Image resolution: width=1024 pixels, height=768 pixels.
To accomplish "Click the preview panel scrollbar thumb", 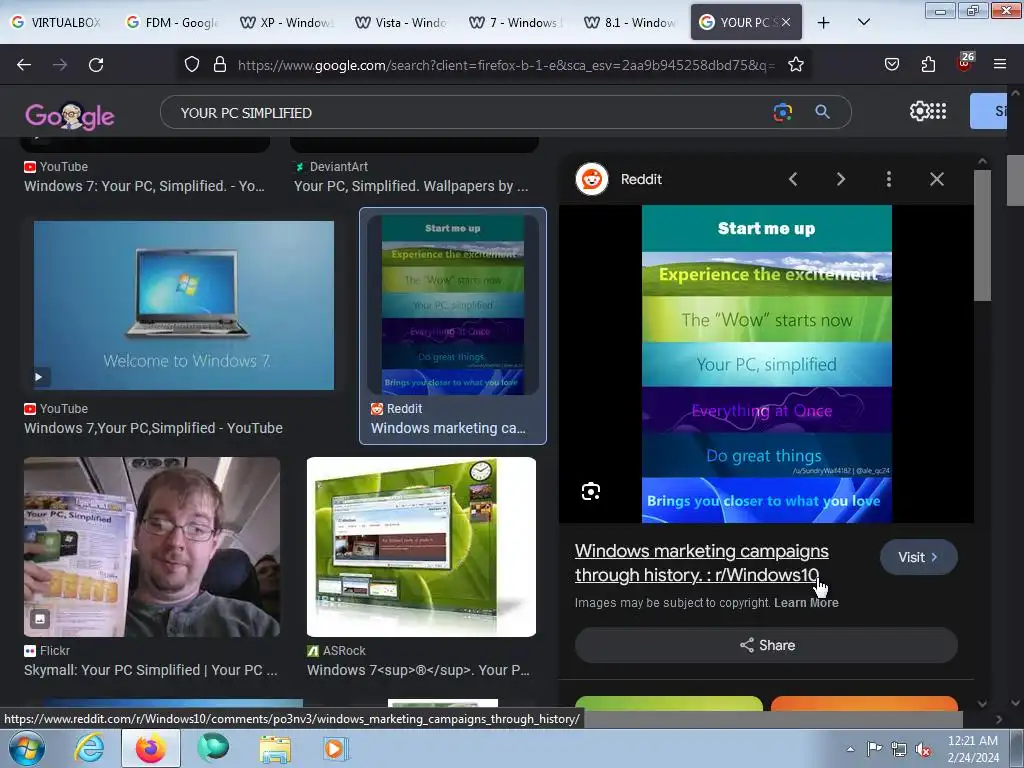I will coord(982,235).
